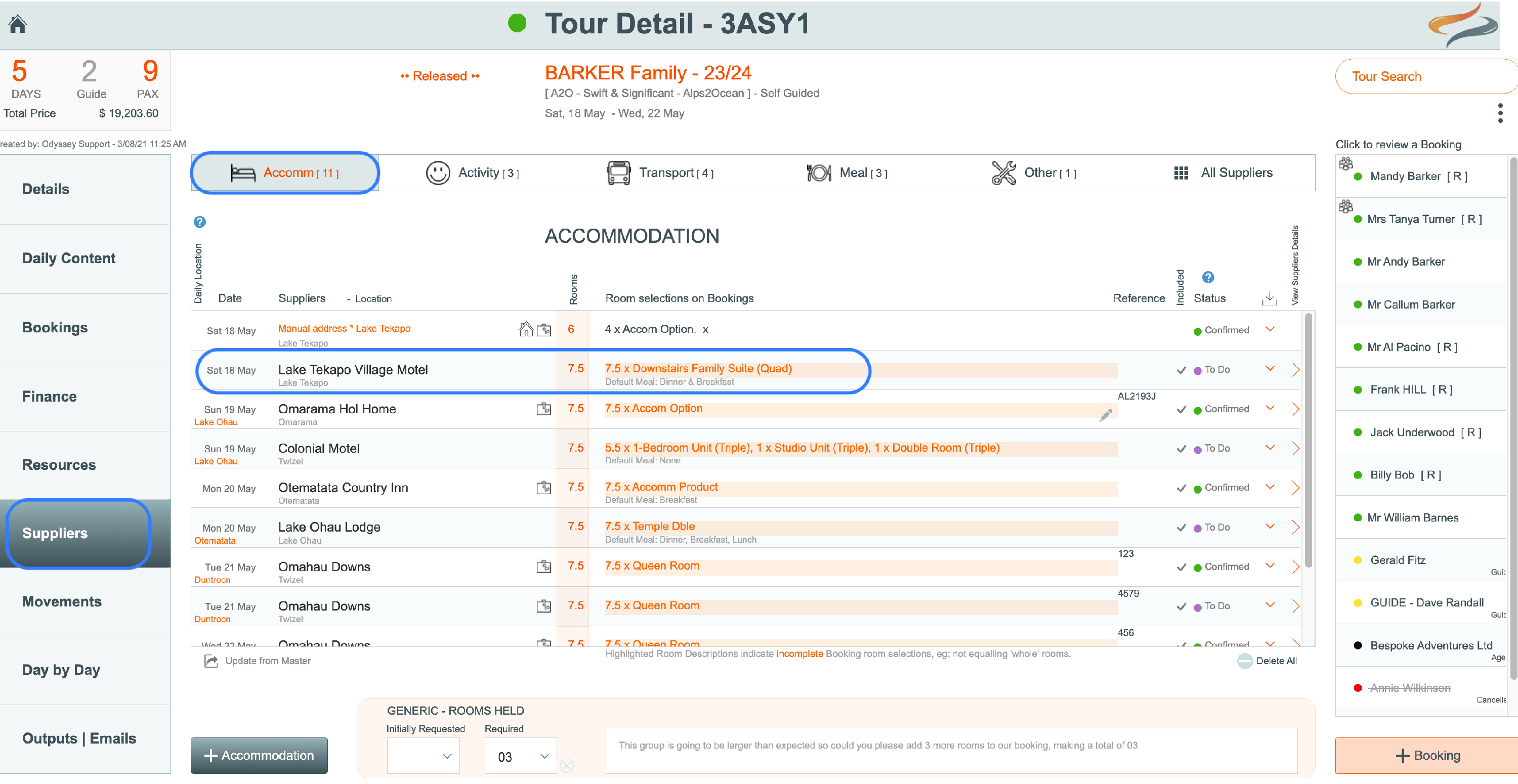Clear the Required rooms value icon
Viewport: 1518px width, 784px height.
[566, 765]
